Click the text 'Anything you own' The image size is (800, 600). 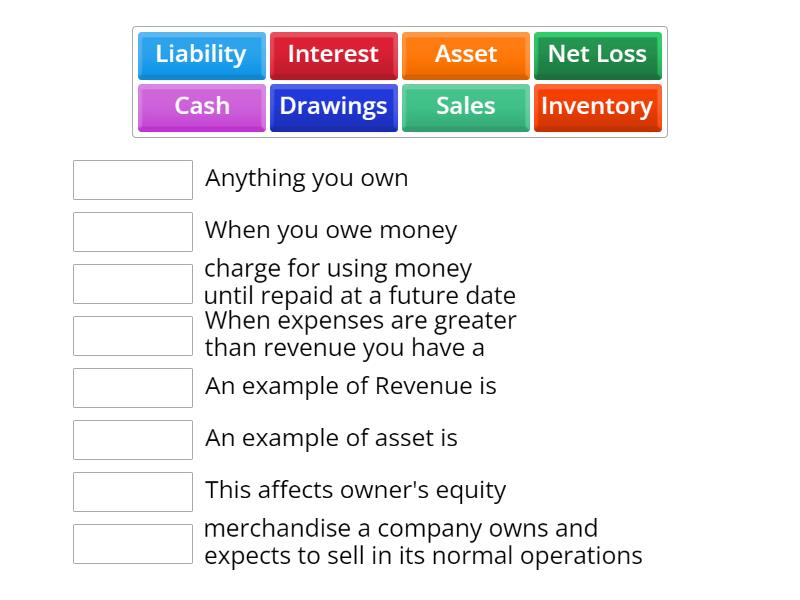tap(306, 178)
